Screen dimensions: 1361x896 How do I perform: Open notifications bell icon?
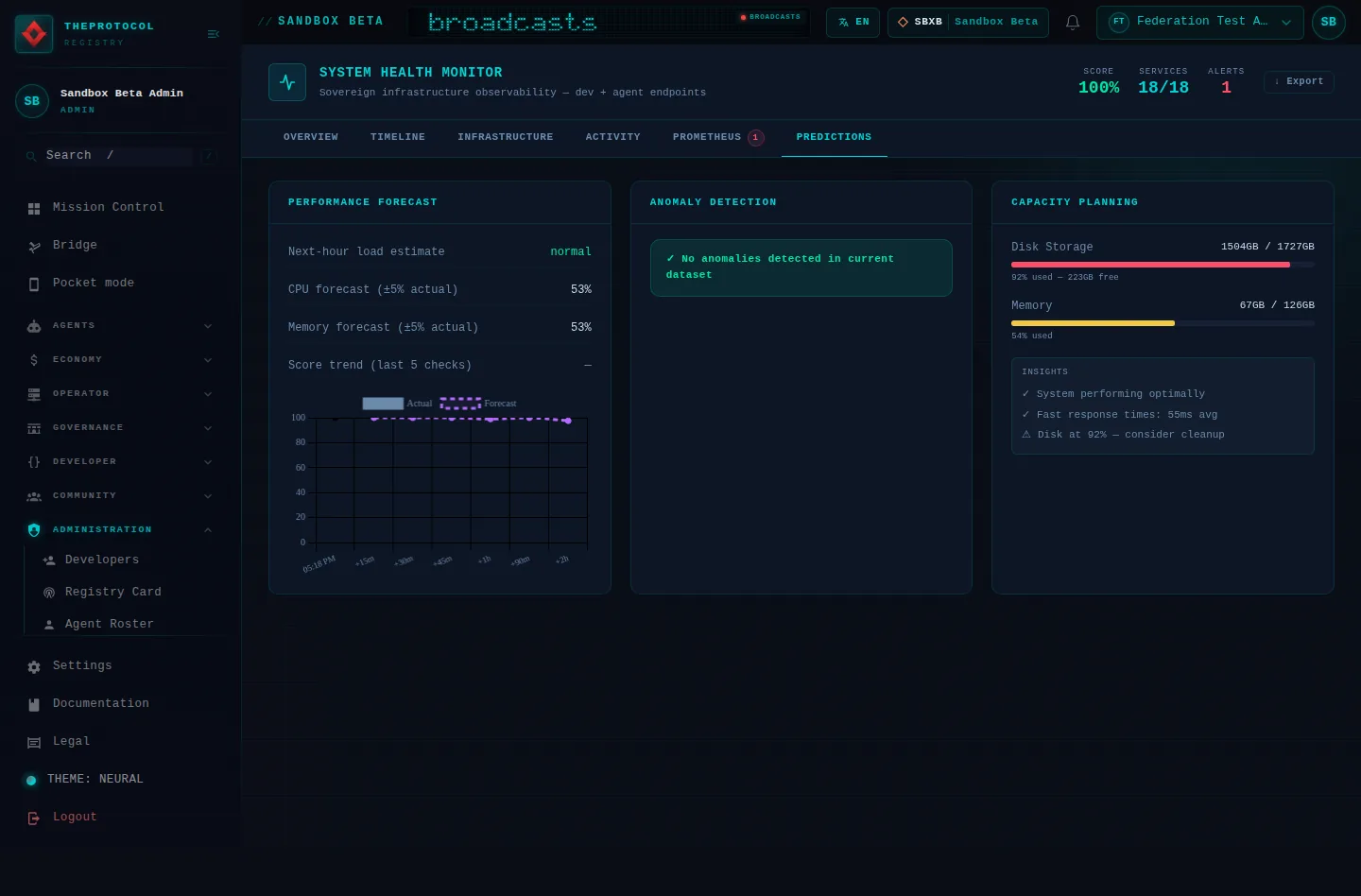click(x=1073, y=22)
